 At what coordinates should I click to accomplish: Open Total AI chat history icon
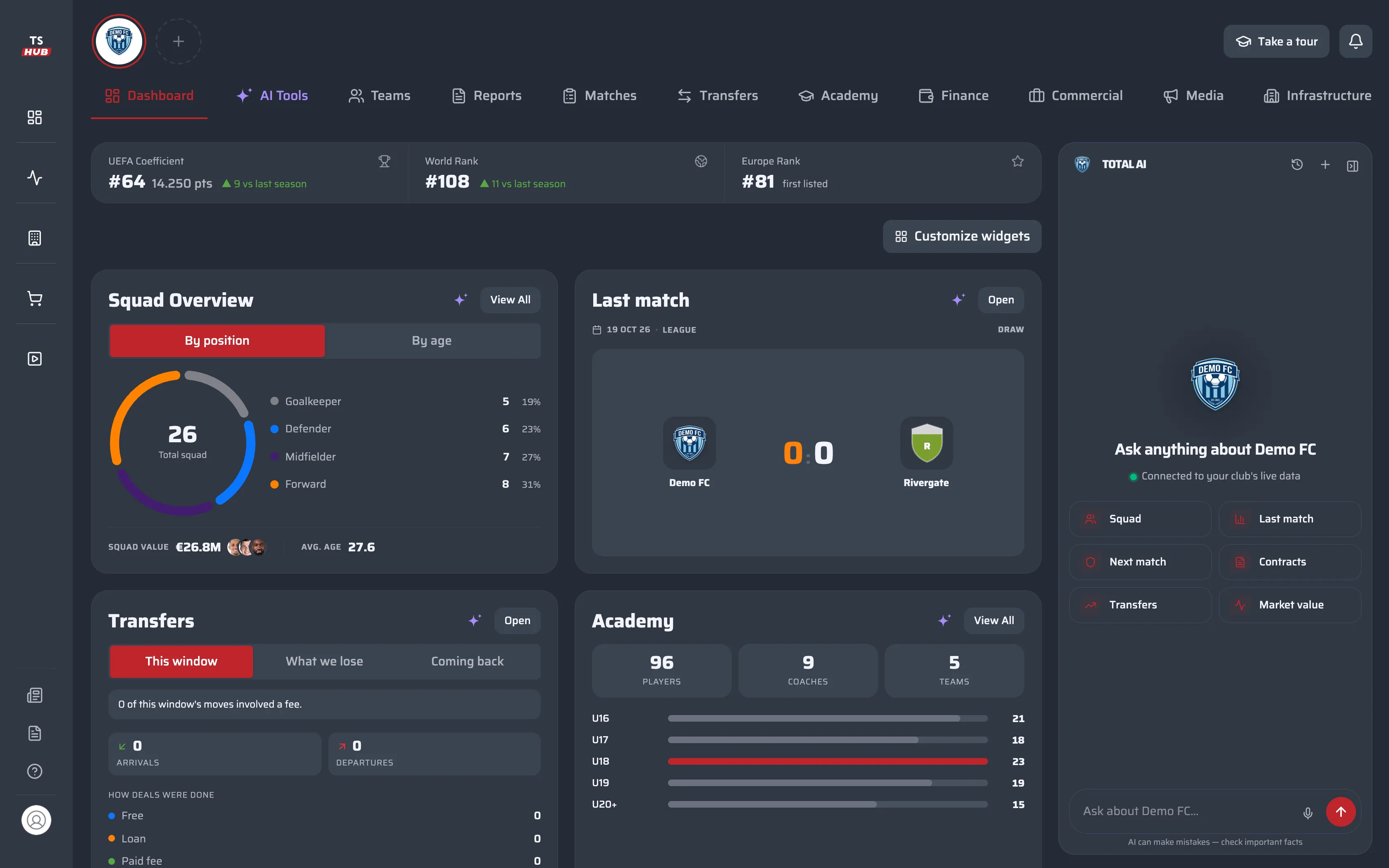click(x=1296, y=165)
